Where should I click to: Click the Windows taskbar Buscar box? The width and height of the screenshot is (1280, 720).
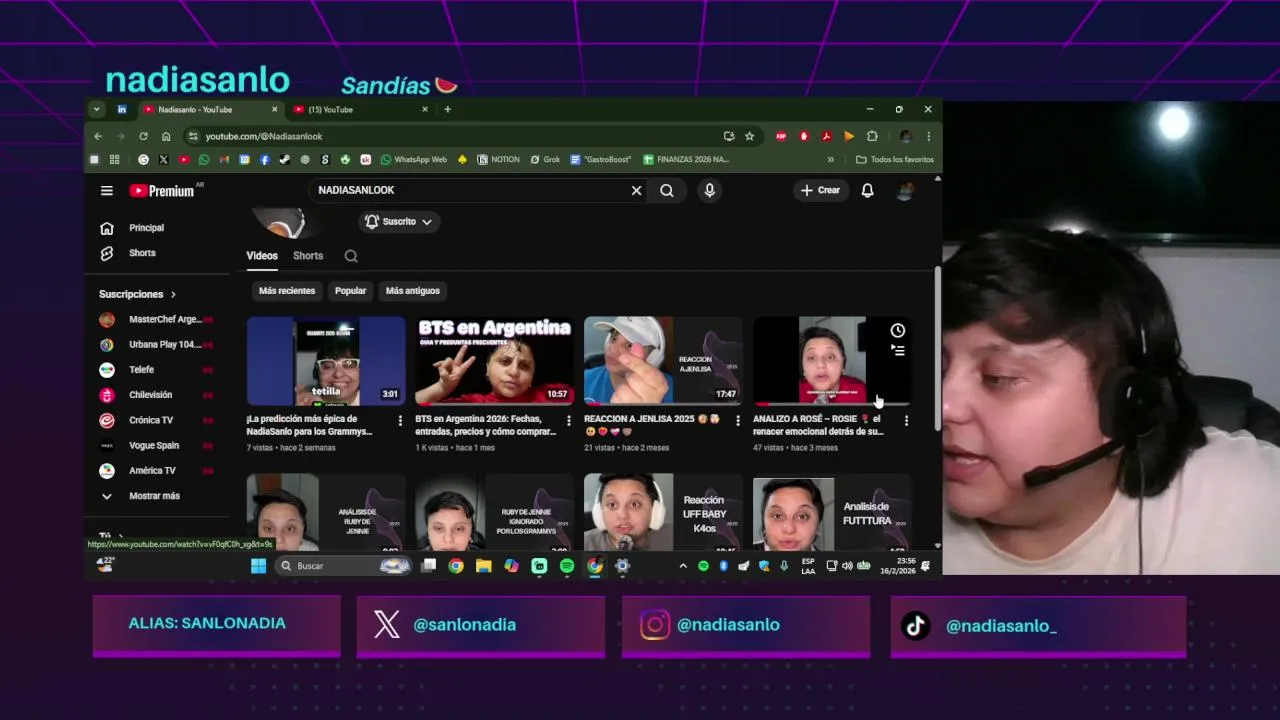click(344, 566)
